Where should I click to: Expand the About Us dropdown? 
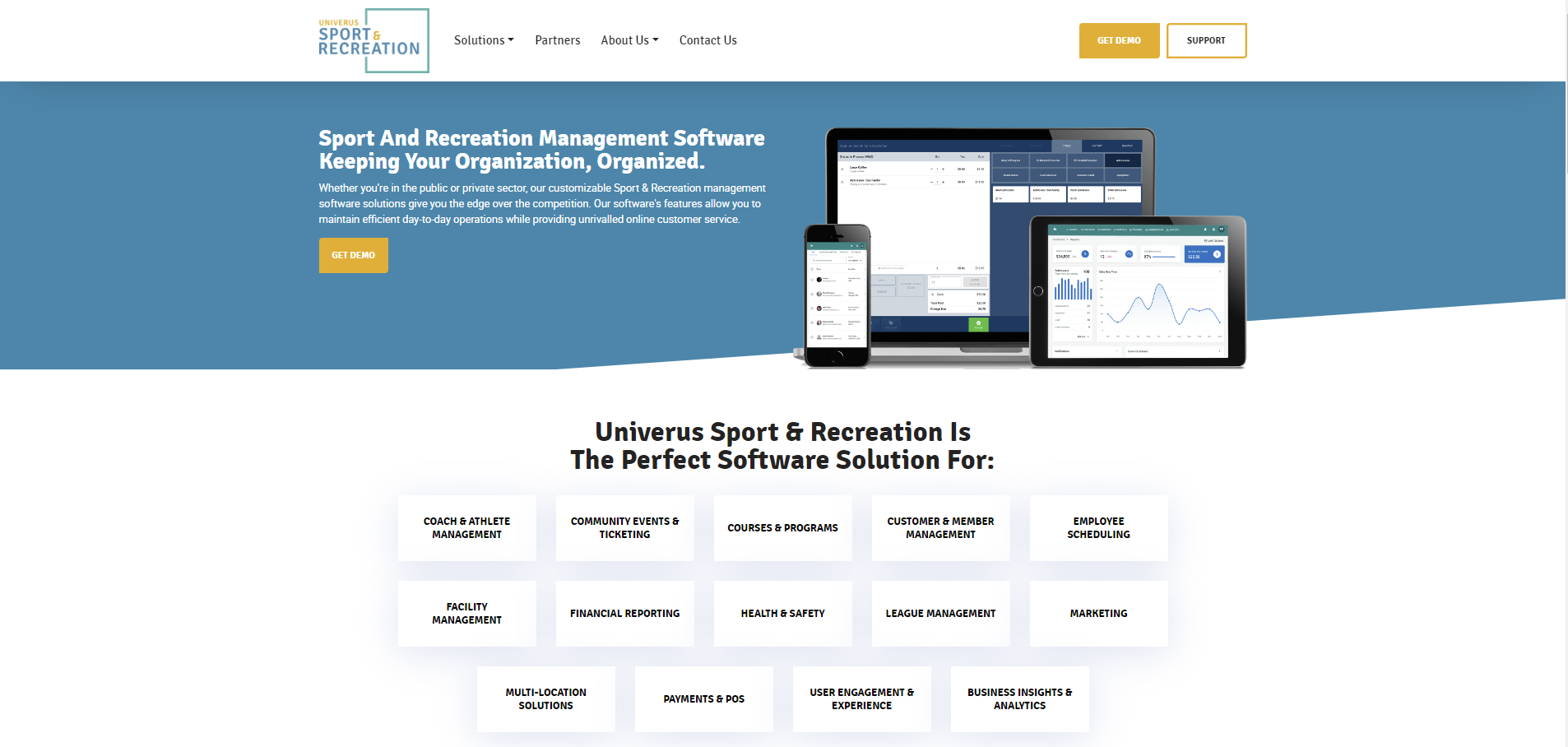click(629, 40)
